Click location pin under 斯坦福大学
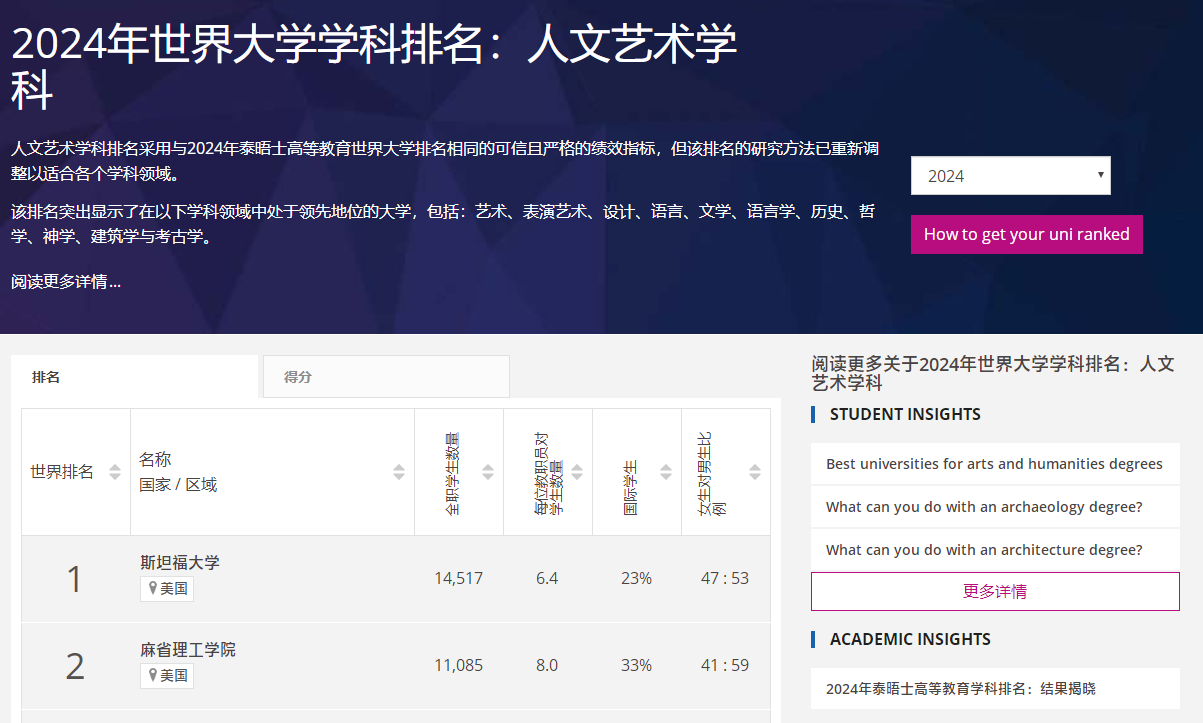1203x723 pixels. pos(153,589)
